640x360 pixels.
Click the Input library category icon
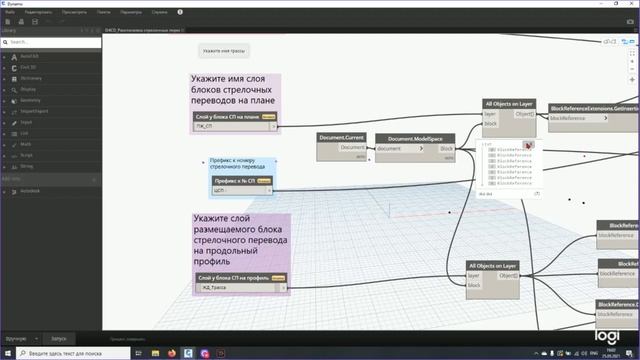(x=14, y=123)
